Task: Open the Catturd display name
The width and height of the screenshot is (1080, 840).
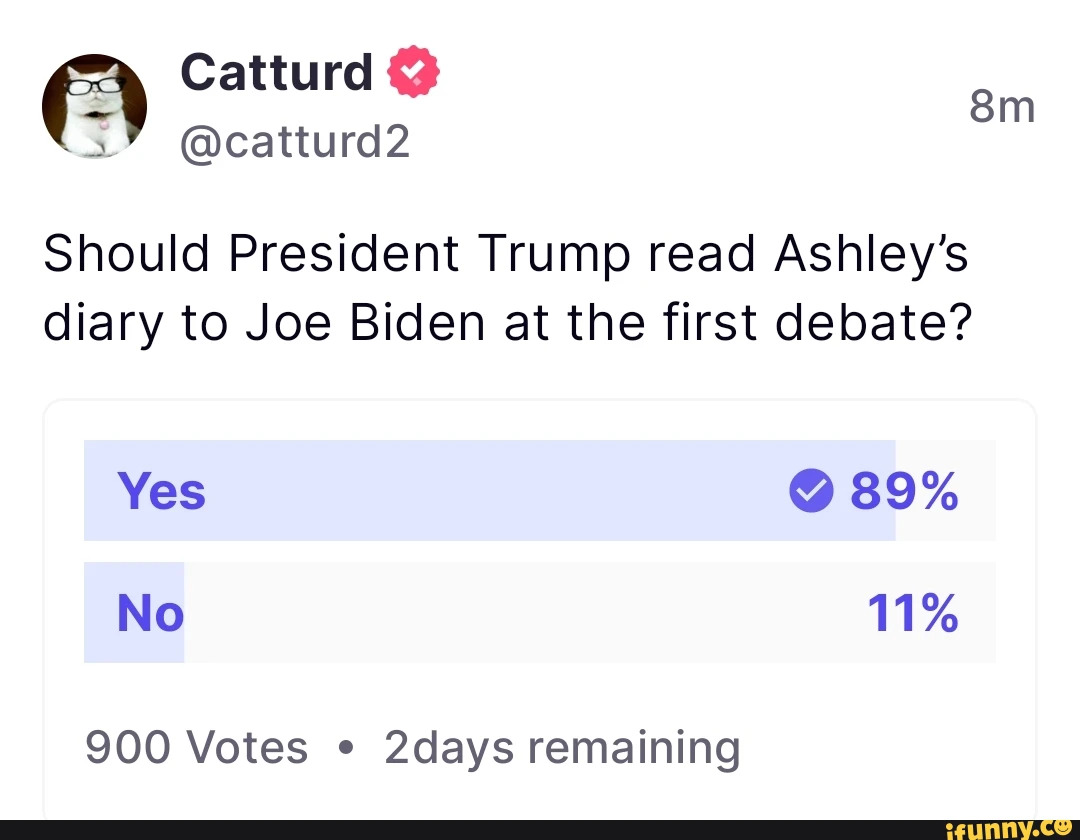Action: coord(276,72)
